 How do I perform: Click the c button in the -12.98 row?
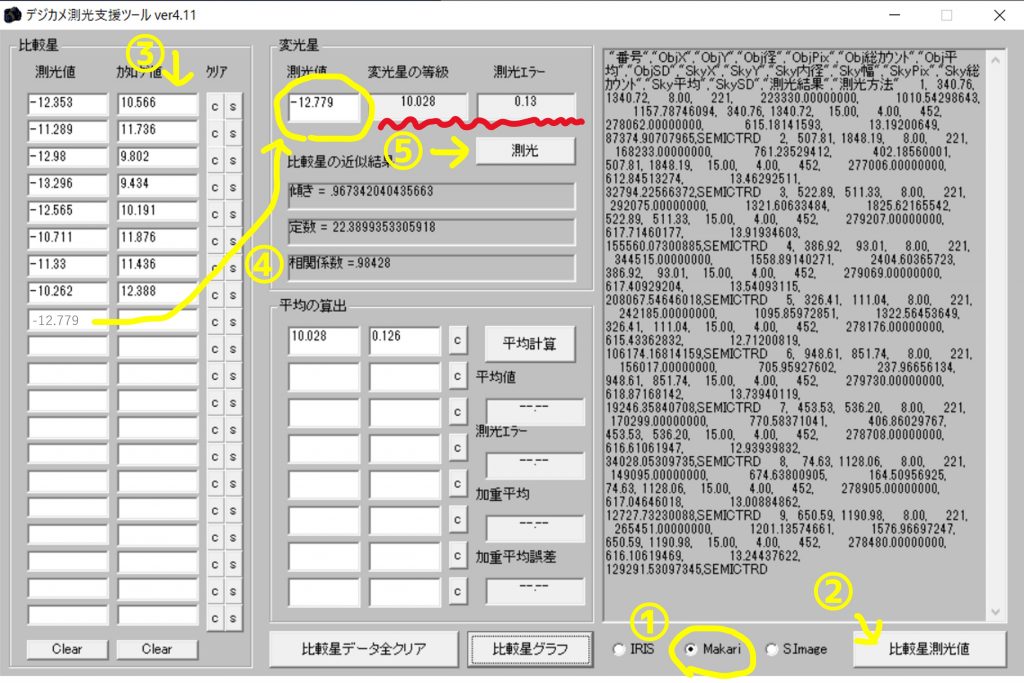pyautogui.click(x=215, y=161)
